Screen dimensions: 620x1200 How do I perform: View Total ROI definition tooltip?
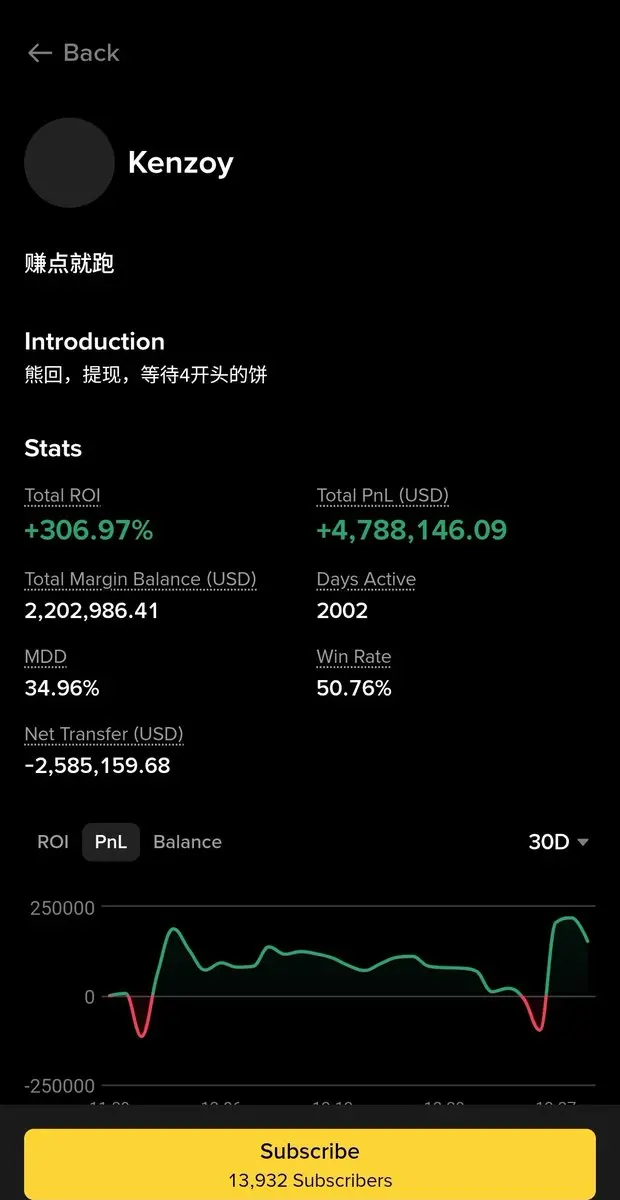pyautogui.click(x=62, y=495)
